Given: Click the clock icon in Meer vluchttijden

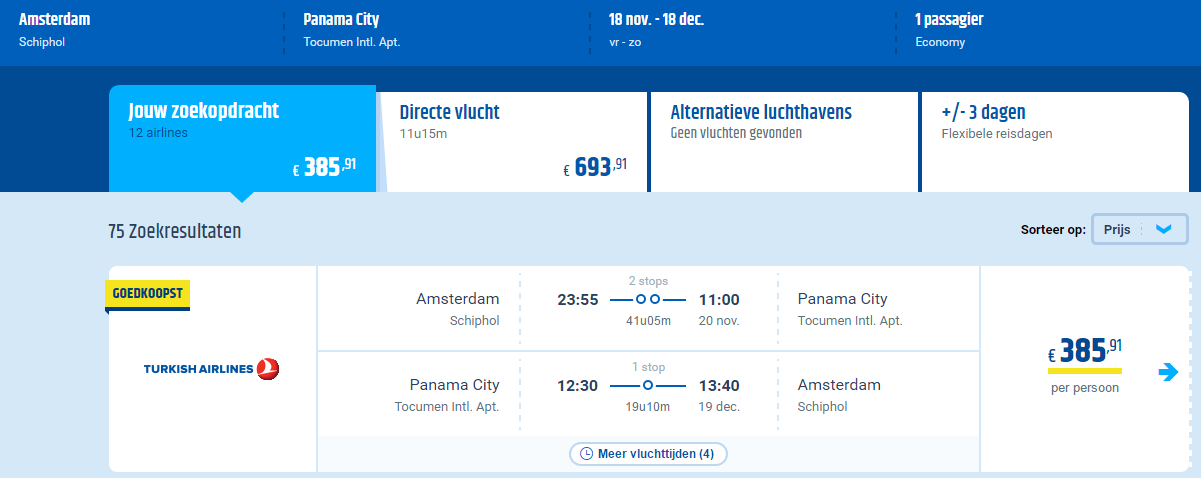Looking at the screenshot, I should click(587, 454).
